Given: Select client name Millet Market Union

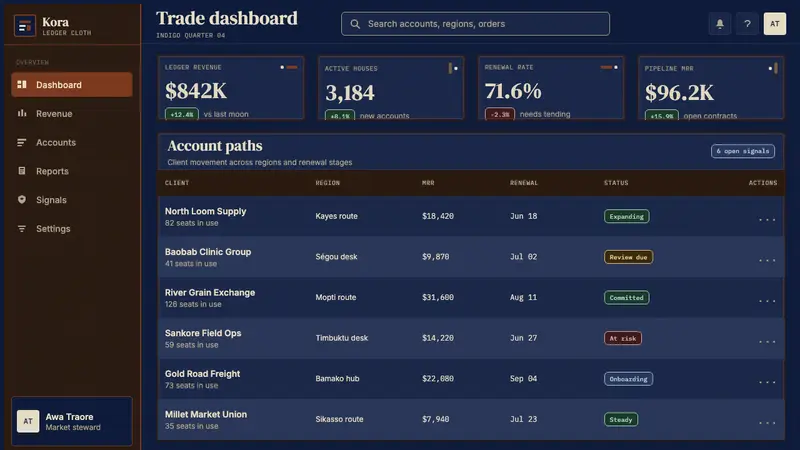Looking at the screenshot, I should 206,414.
